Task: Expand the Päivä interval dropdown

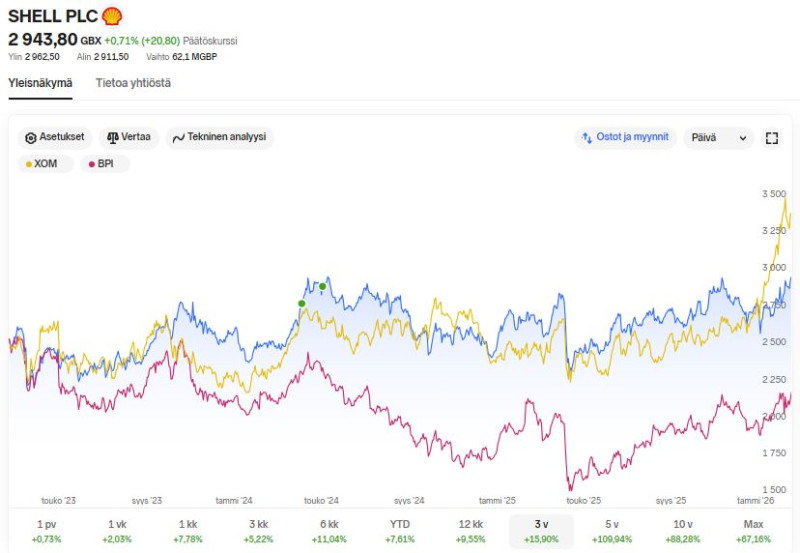Action: [x=718, y=139]
